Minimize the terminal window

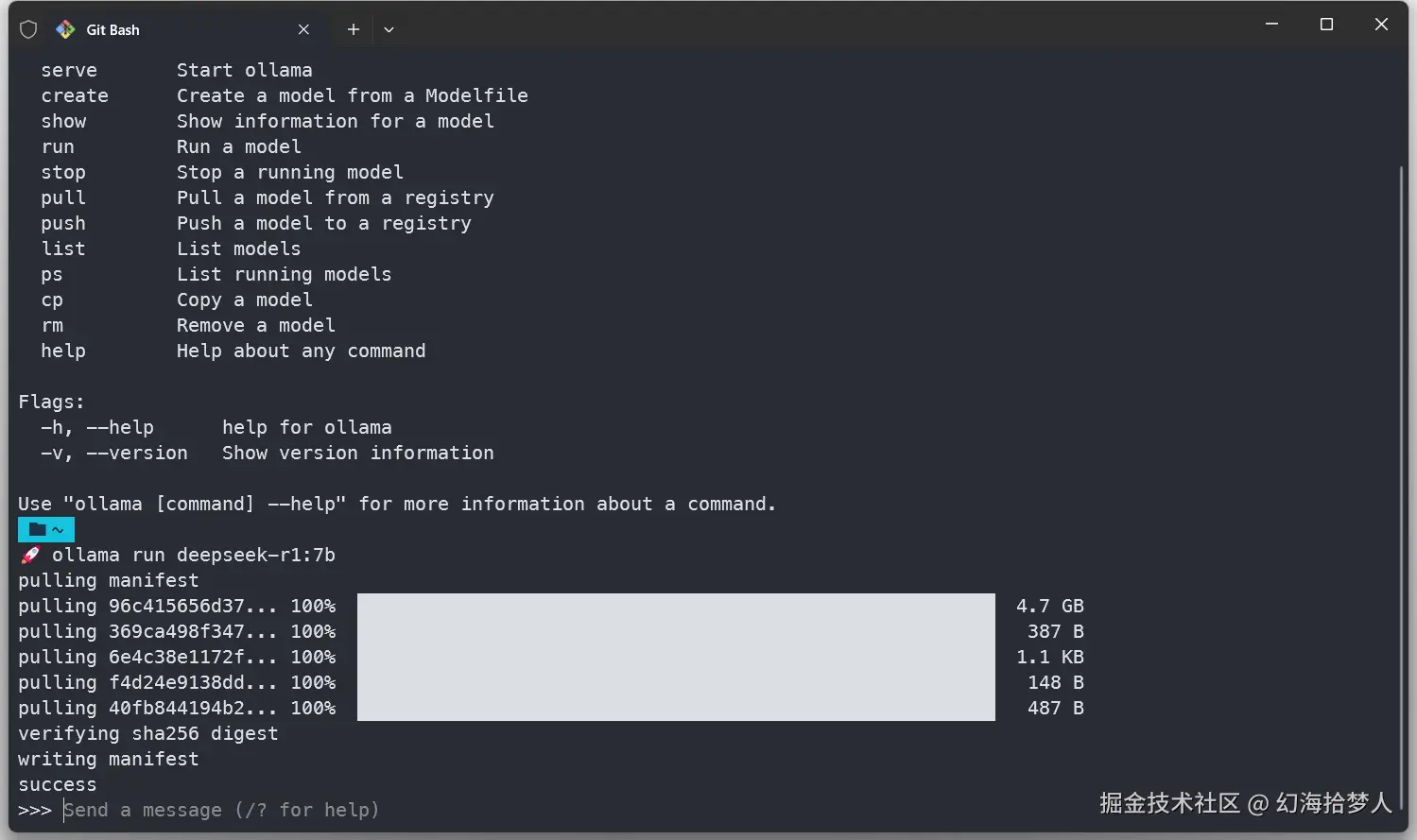click(x=1272, y=25)
